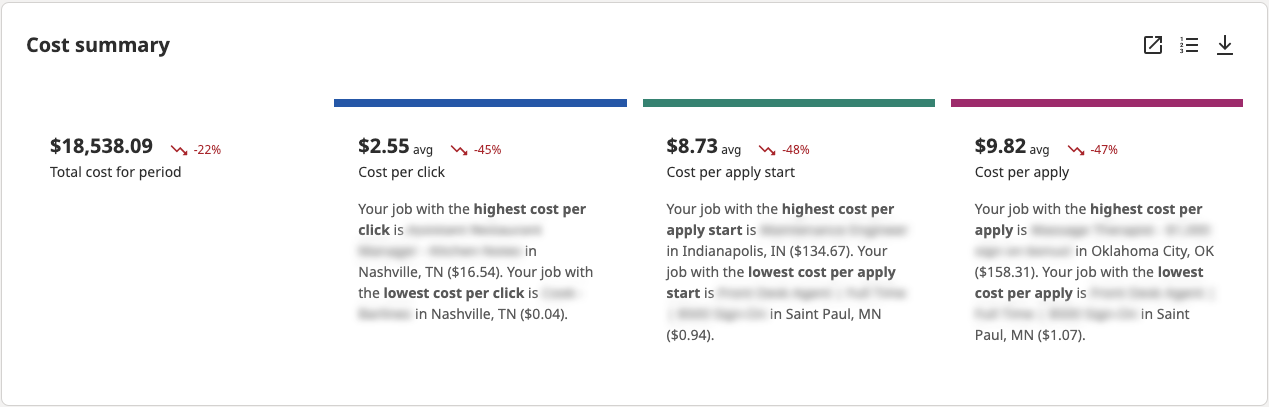Select the $8.73 average cost per apply start
Viewport: 1269px width, 407px height.
point(692,146)
